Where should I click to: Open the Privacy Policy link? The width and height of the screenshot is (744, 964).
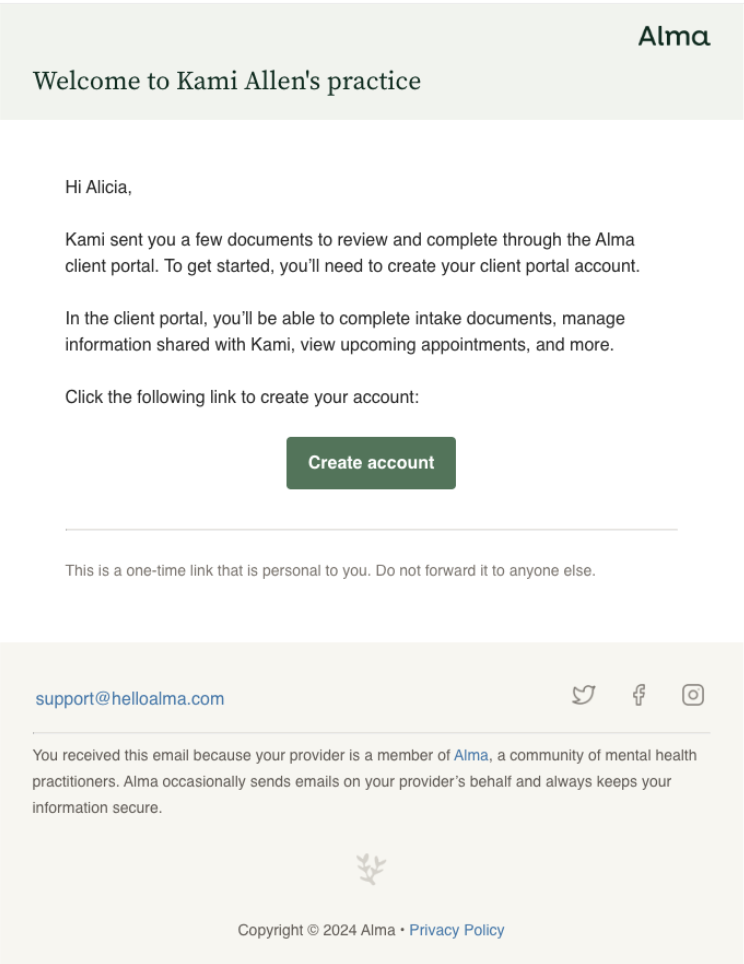(x=456, y=930)
